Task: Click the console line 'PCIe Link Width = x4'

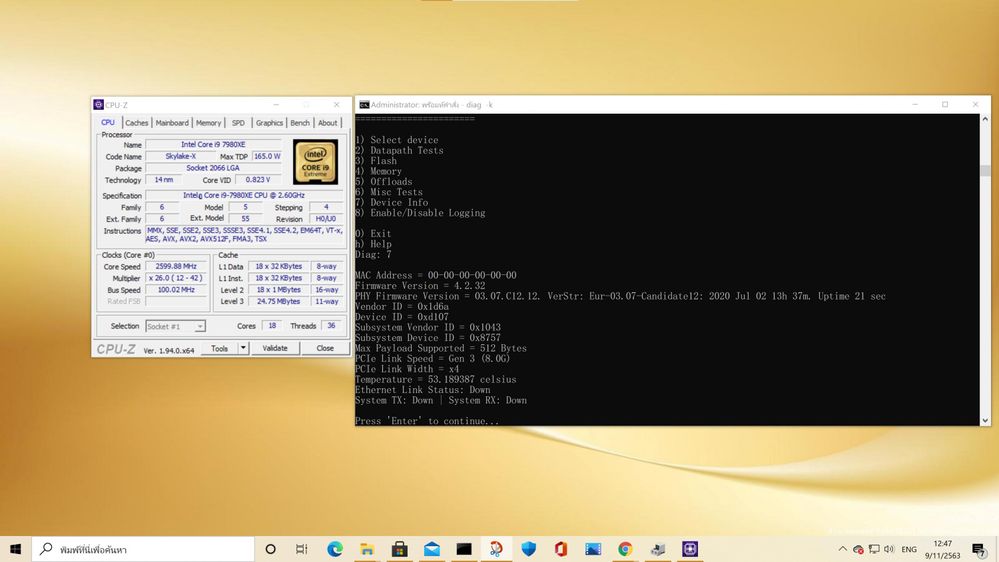Action: 407,369
